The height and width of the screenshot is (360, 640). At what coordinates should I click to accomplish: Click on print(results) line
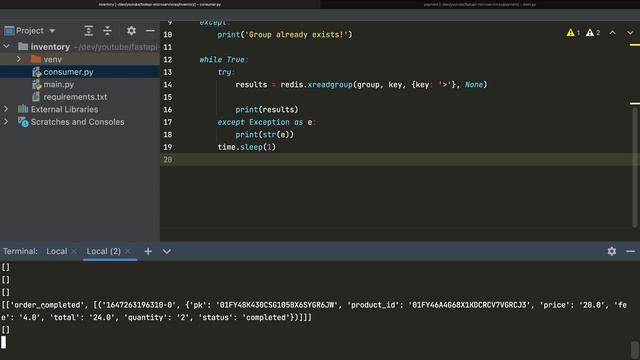[267, 109]
